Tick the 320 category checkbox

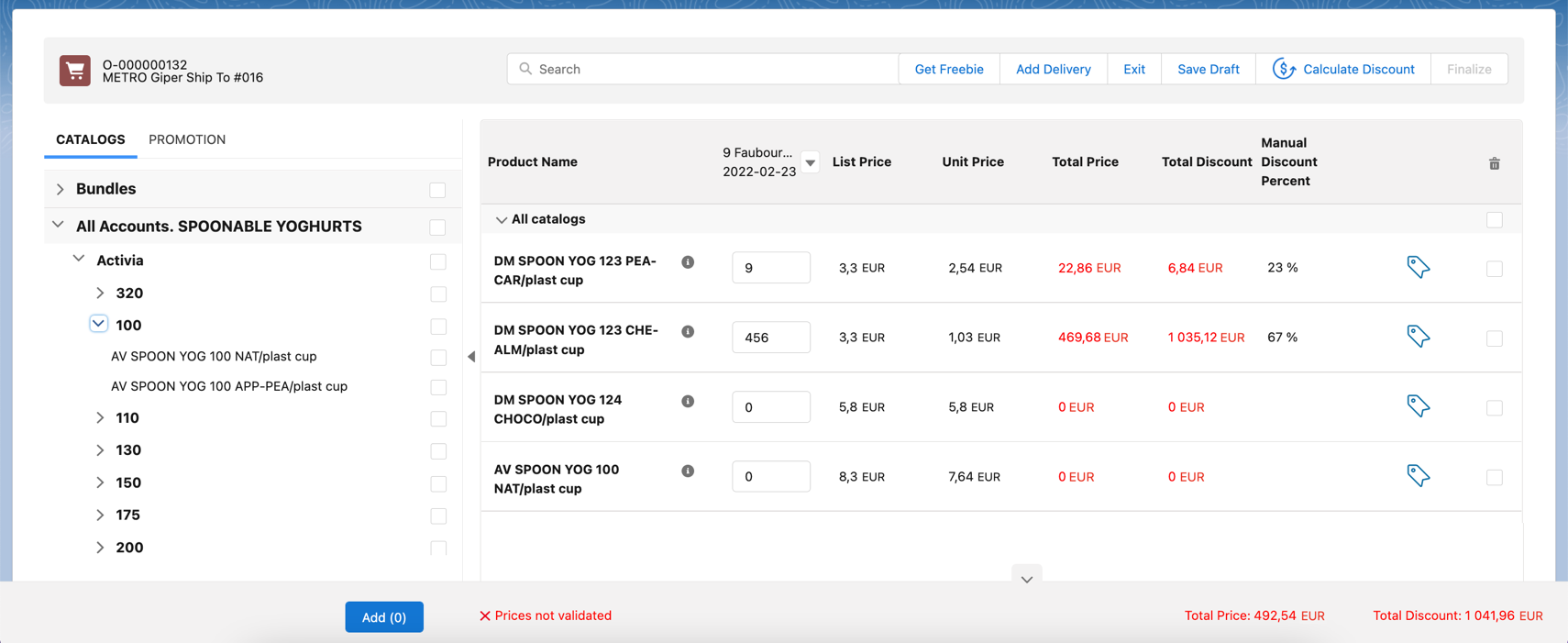pyautogui.click(x=438, y=294)
